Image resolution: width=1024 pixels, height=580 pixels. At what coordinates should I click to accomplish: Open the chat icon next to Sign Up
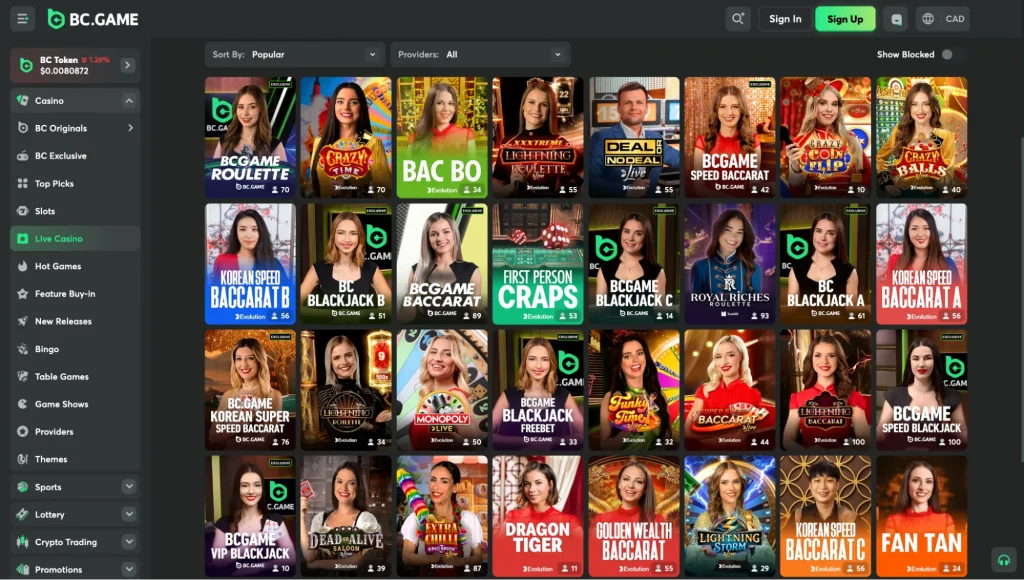(x=895, y=18)
